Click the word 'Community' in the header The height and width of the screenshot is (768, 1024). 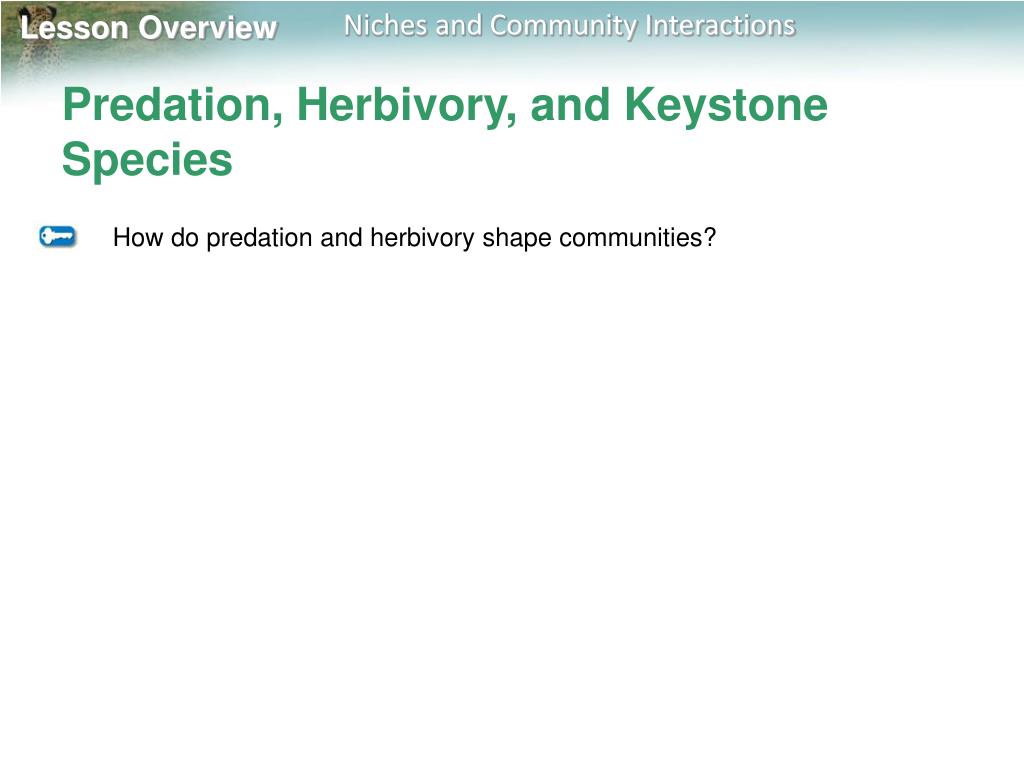tap(563, 27)
